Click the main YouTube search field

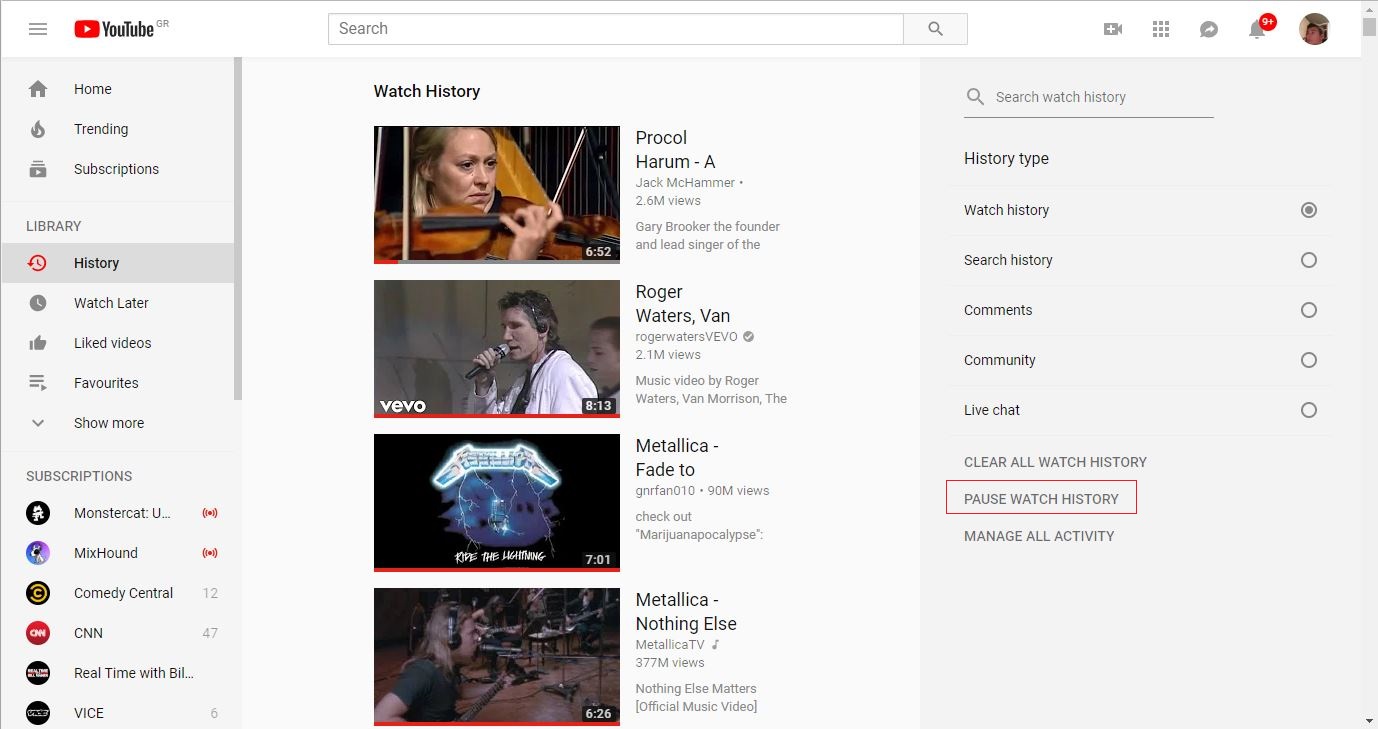click(x=616, y=29)
